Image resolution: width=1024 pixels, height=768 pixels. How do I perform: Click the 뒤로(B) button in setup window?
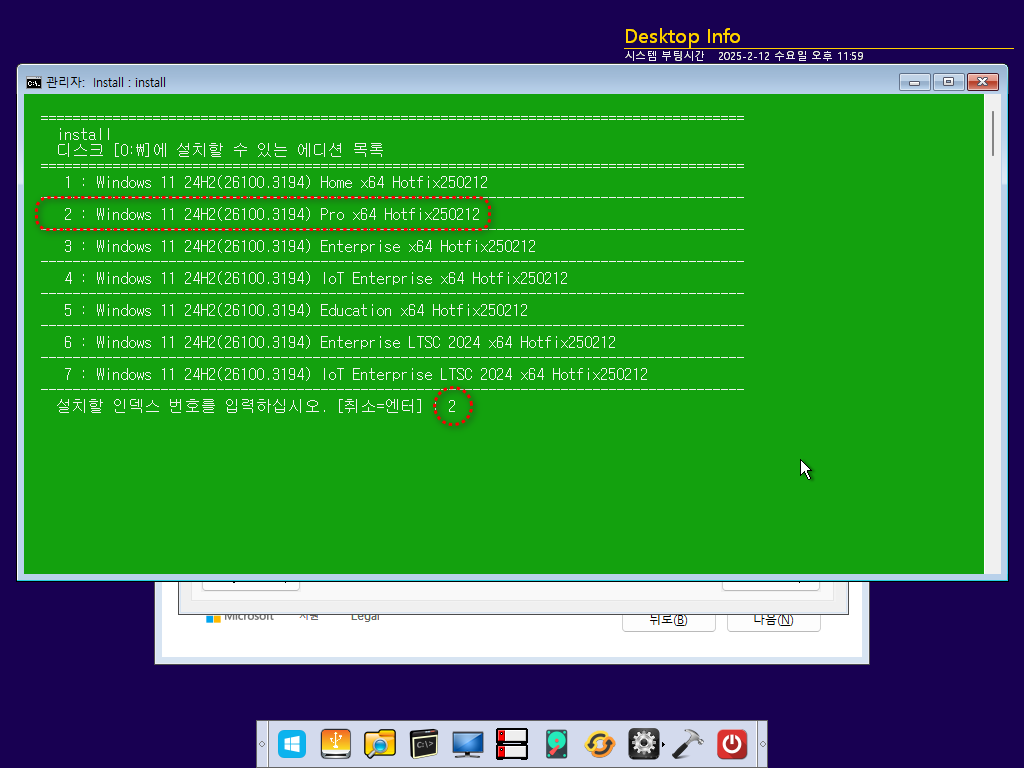click(x=669, y=620)
